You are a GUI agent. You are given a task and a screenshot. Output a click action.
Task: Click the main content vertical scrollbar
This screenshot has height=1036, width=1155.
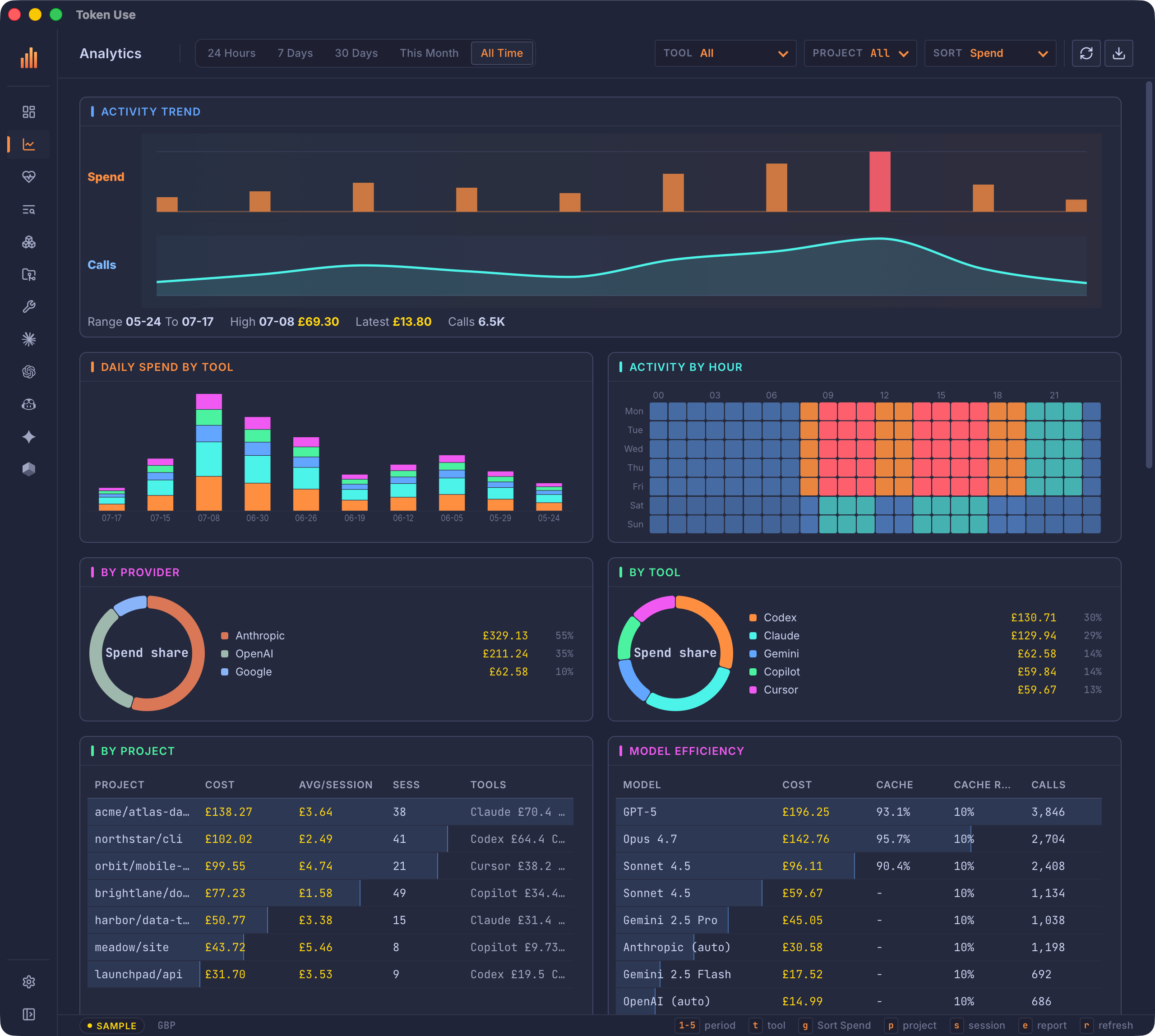[x=1149, y=274]
